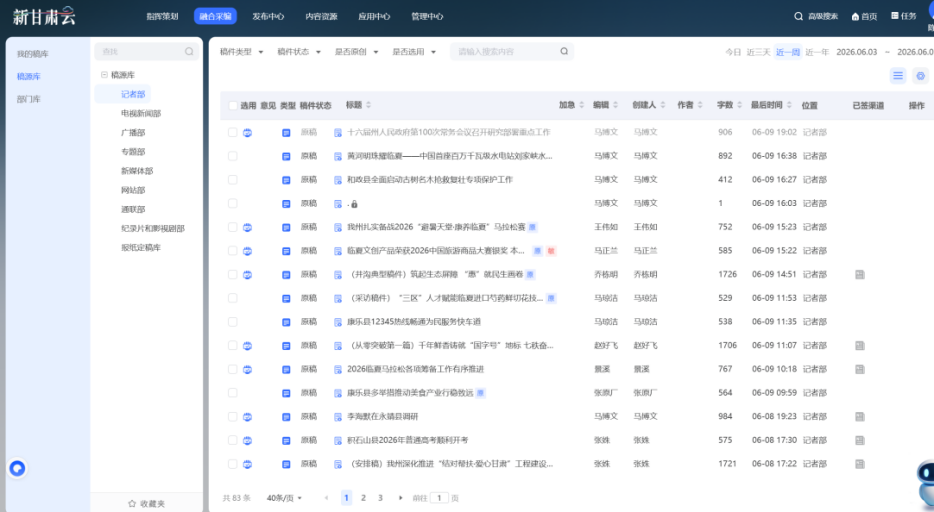934x512 pixels.
Task: Open the 发布中心 top menu
Action: [x=268, y=17]
